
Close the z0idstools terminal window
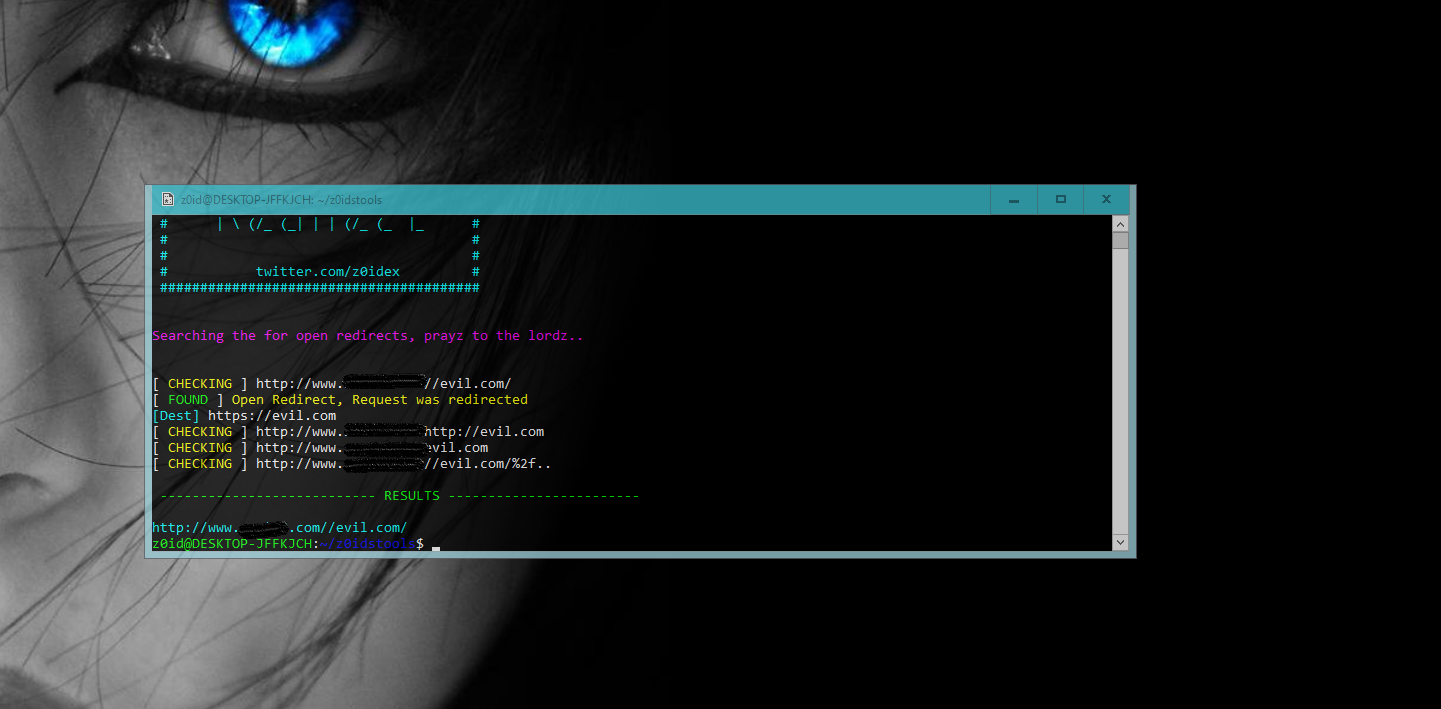pos(1106,200)
